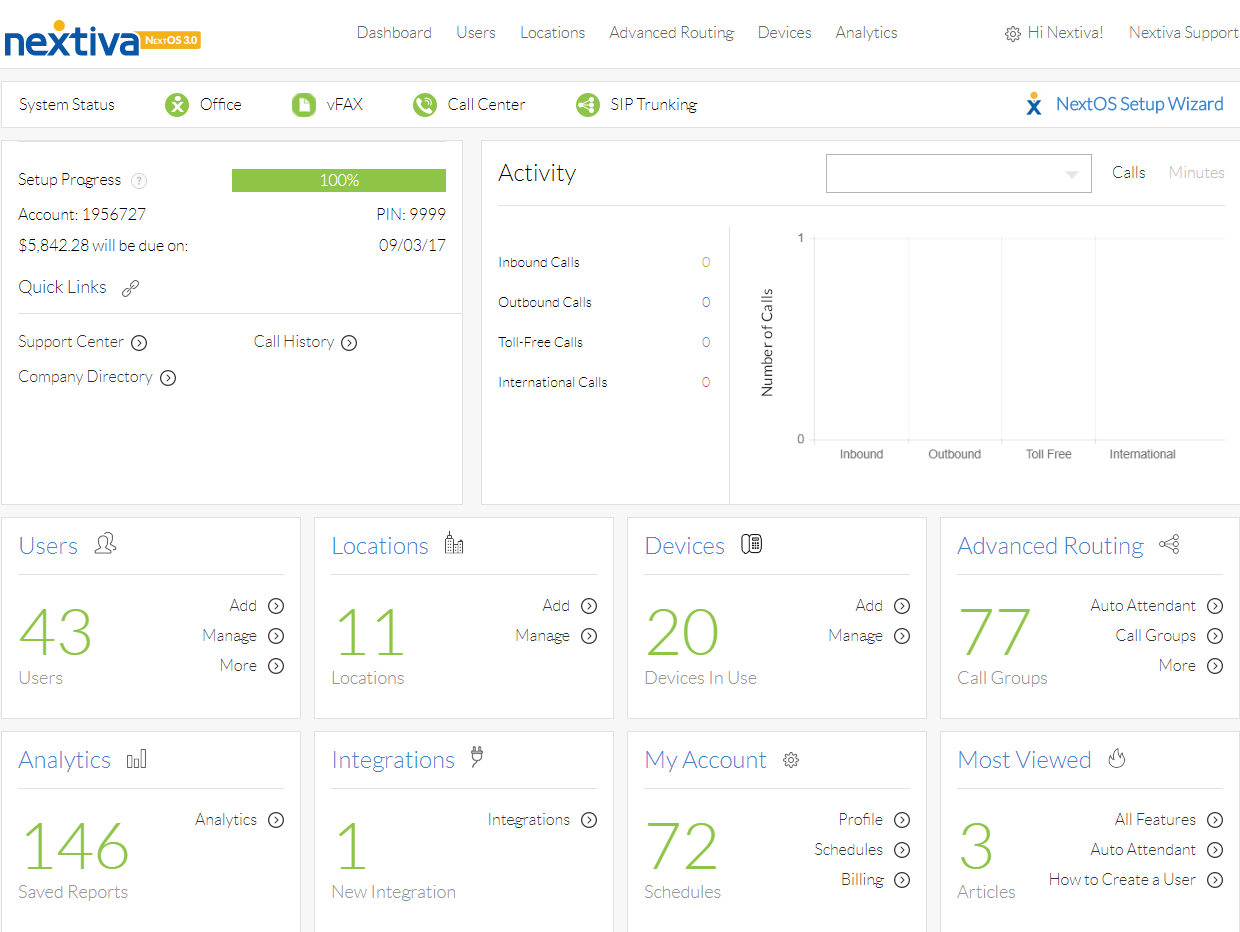Click the Analytics card bar chart icon
This screenshot has width=1240, height=932.
tap(137, 759)
